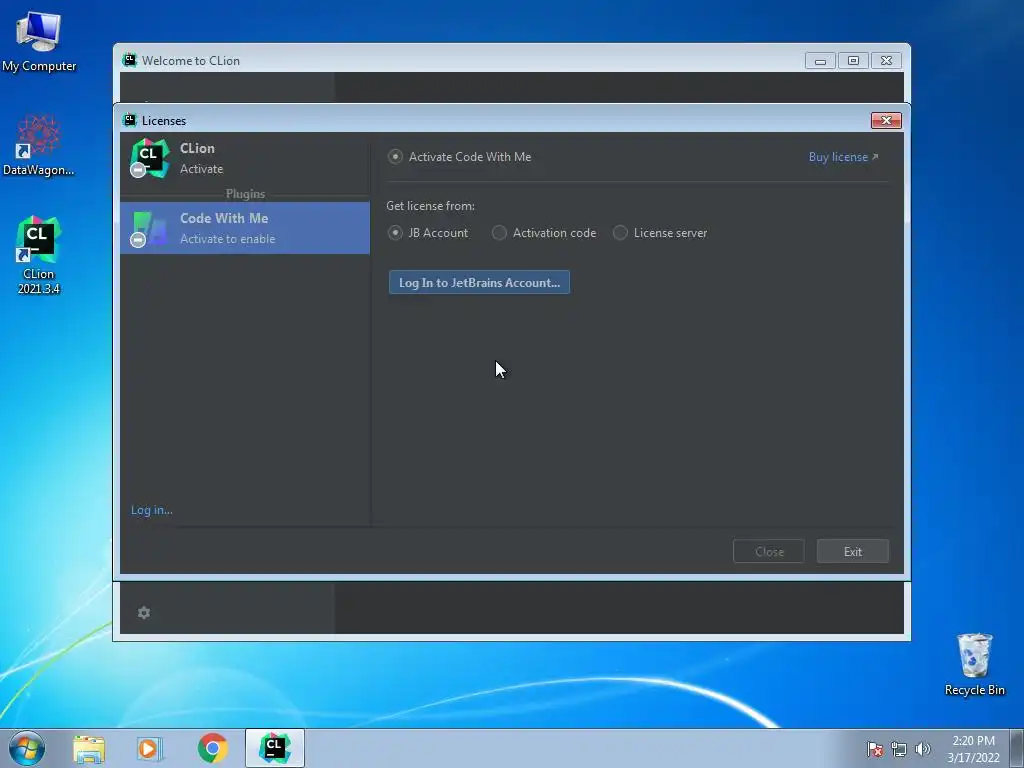Image resolution: width=1024 pixels, height=768 pixels.
Task: Open Windows Explorer from the taskbar
Action: tap(89, 748)
